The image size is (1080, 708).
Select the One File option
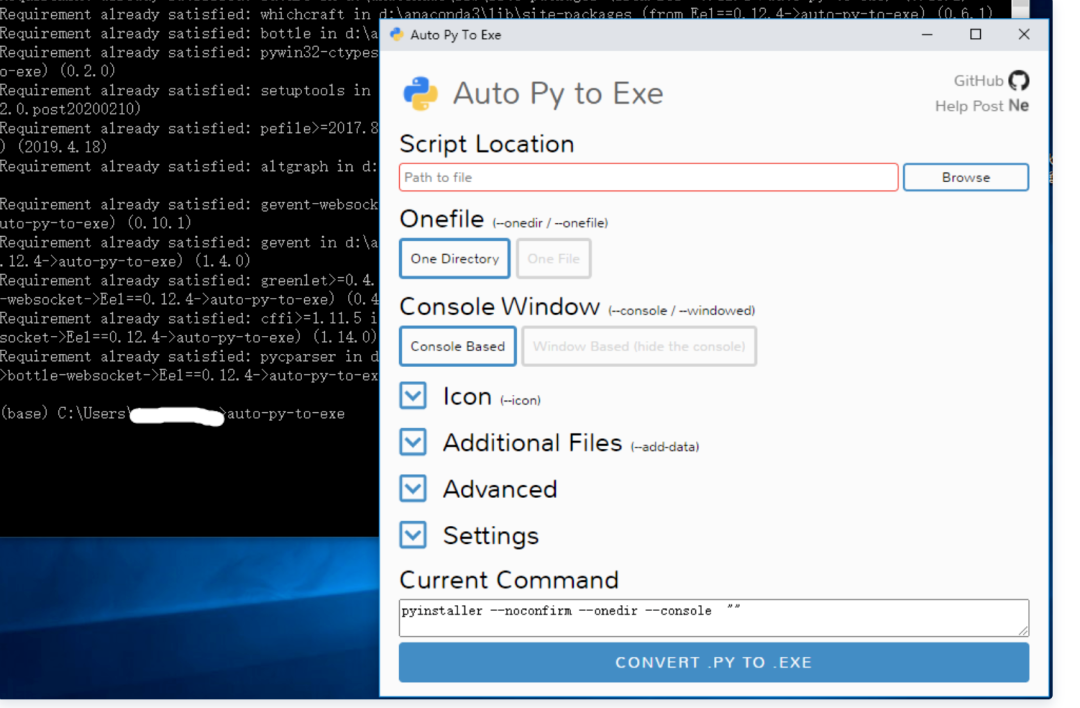coord(554,258)
